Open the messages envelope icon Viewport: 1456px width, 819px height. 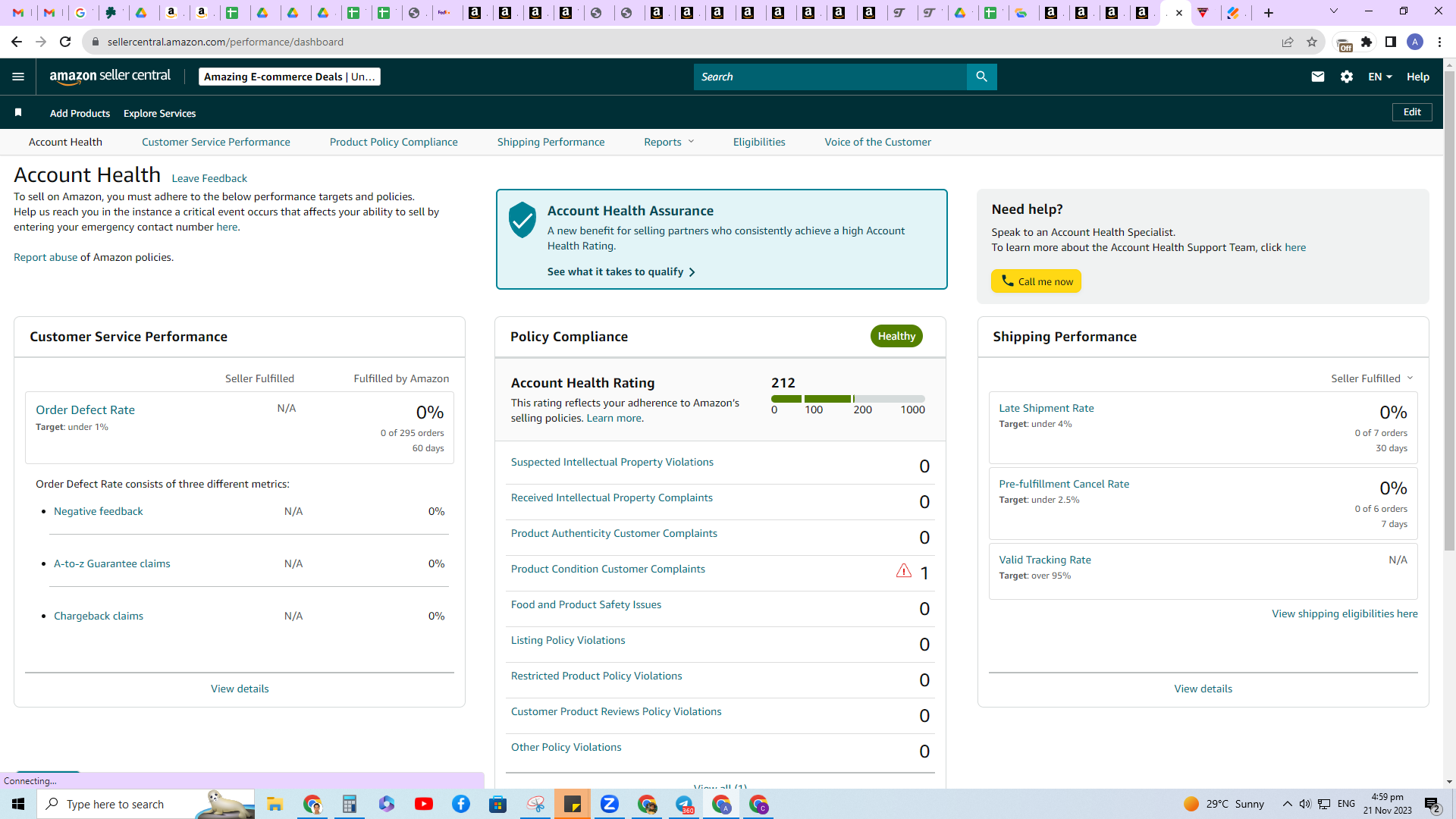point(1317,77)
